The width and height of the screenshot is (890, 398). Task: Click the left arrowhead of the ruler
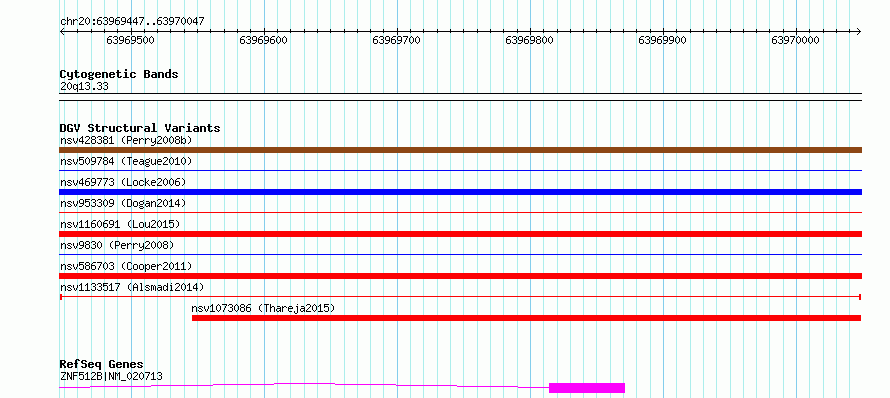[x=62, y=31]
